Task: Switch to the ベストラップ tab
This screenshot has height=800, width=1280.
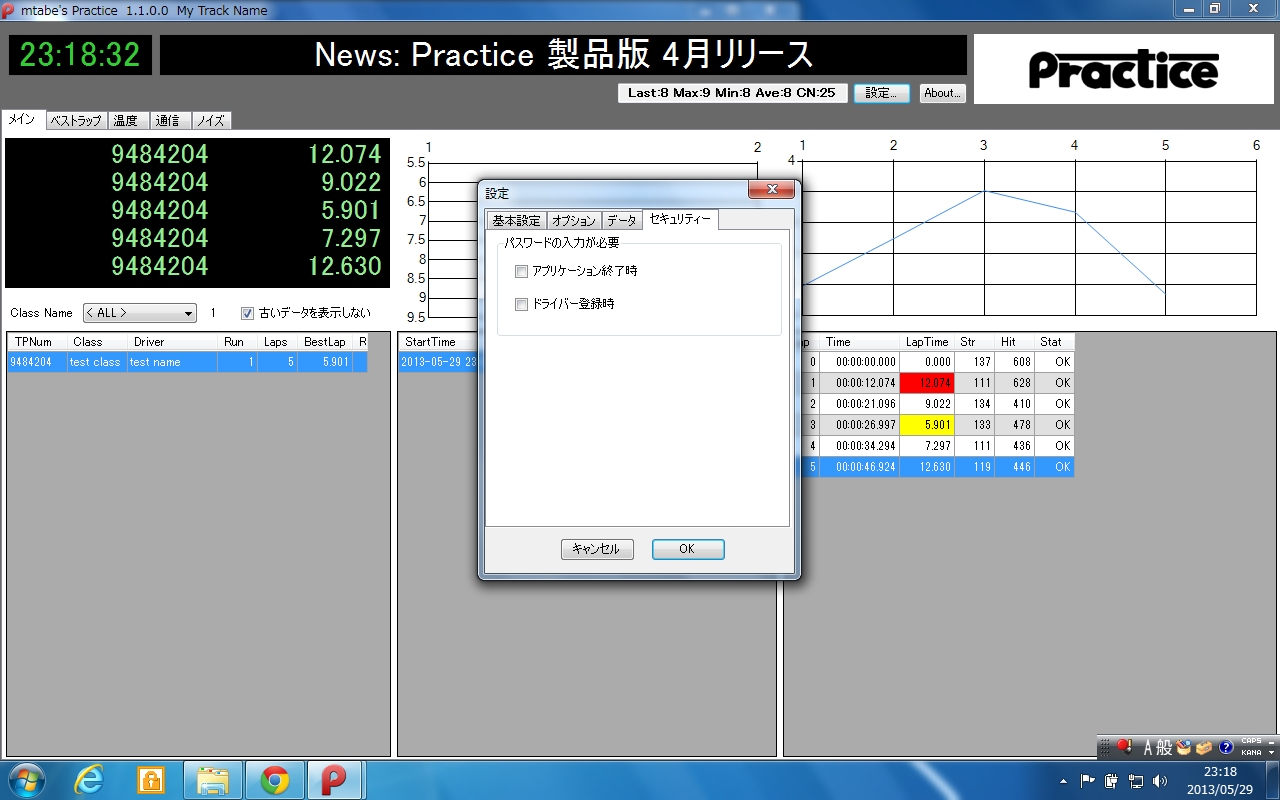Action: click(76, 119)
